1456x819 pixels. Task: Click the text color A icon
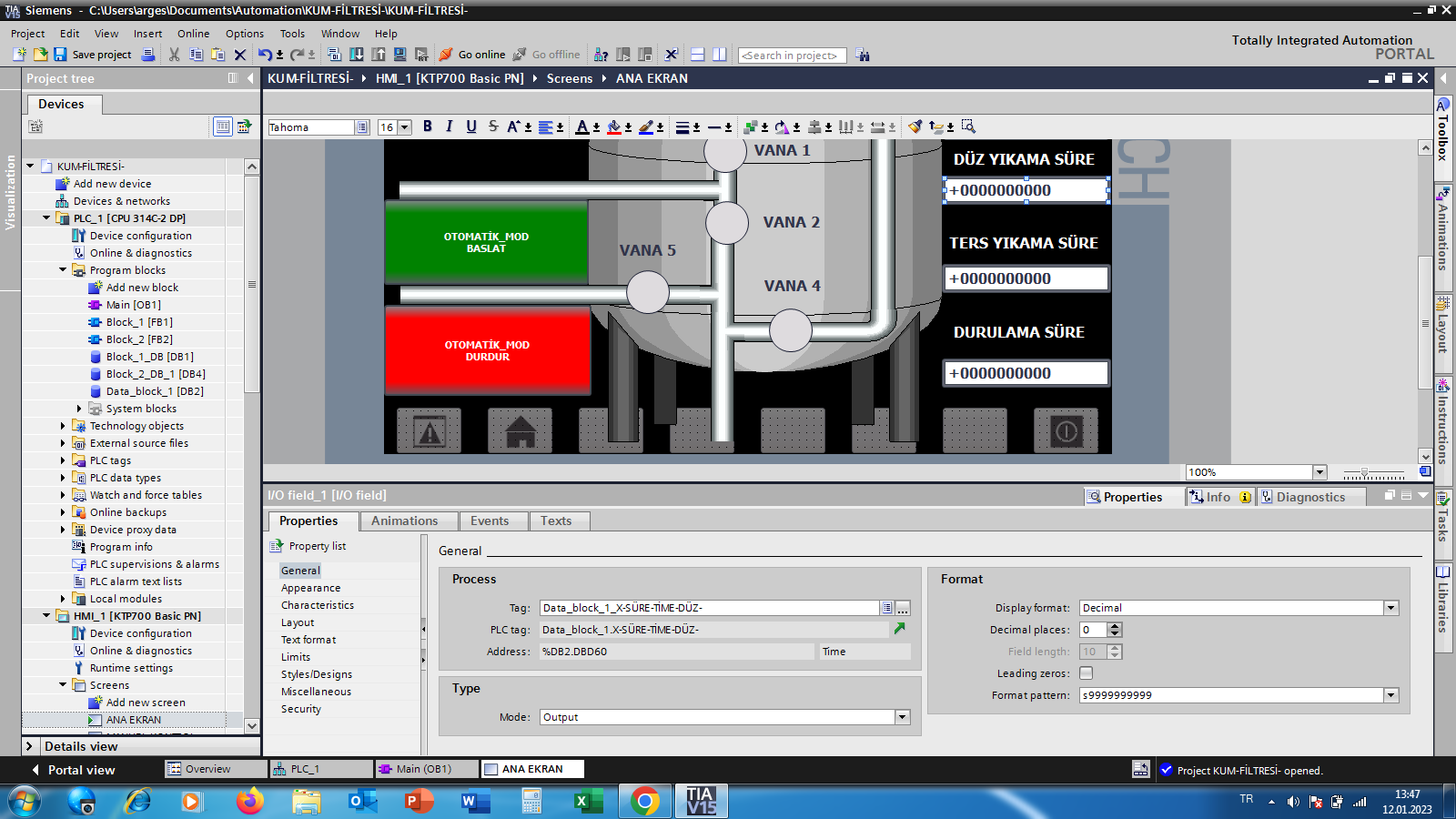coord(582,126)
